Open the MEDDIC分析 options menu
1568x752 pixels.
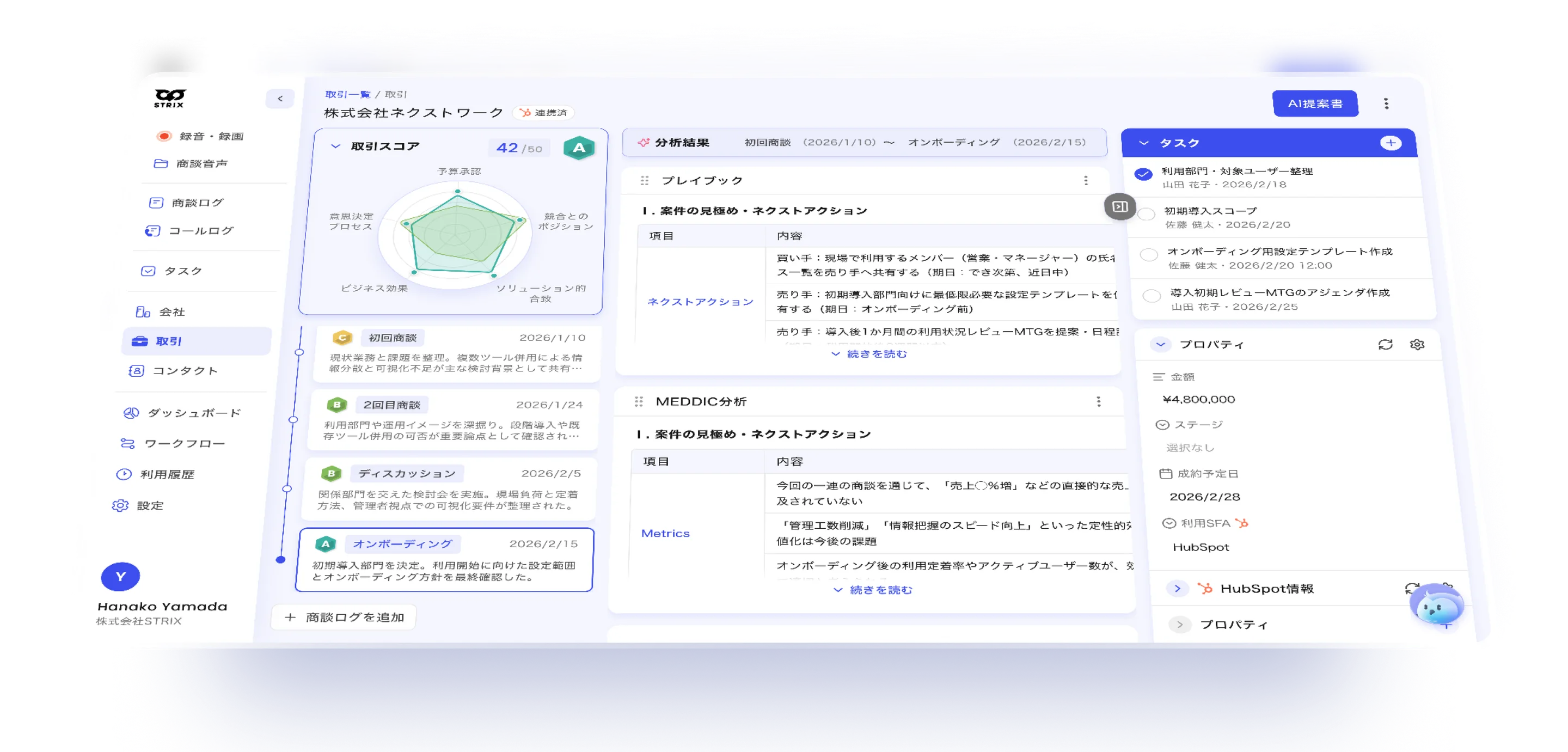[x=1099, y=401]
